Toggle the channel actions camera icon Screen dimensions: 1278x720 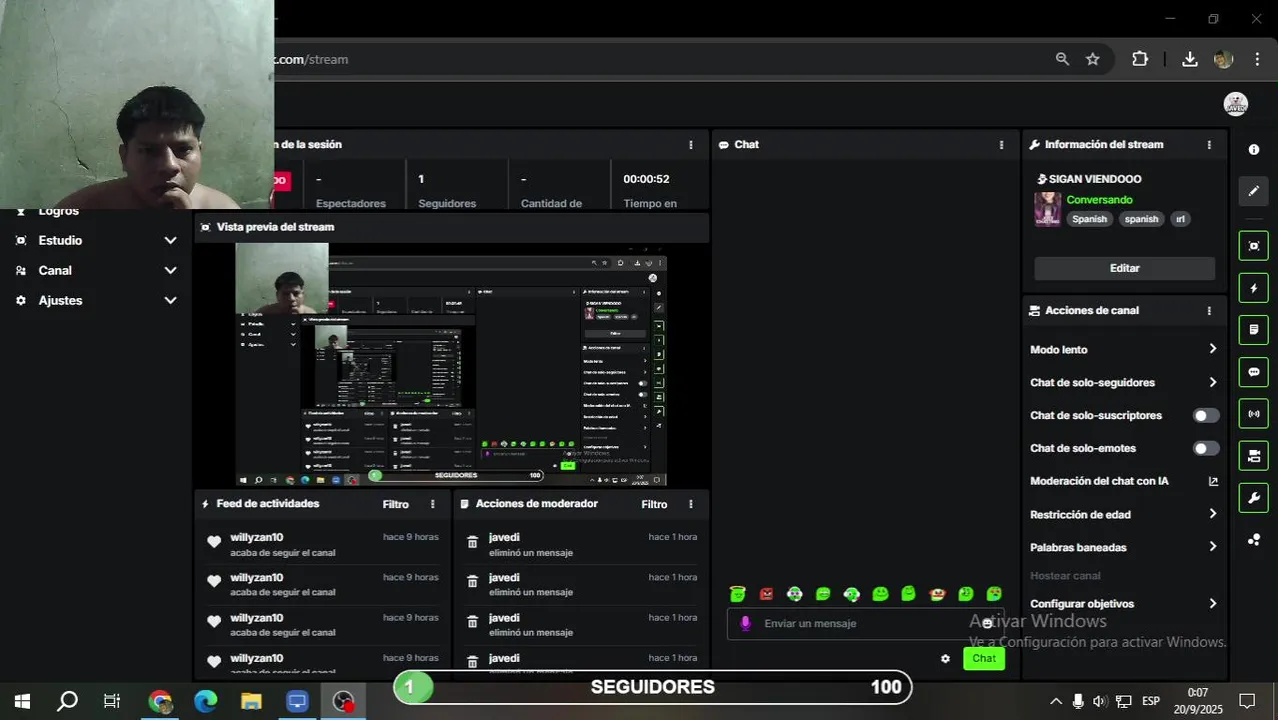point(1254,456)
